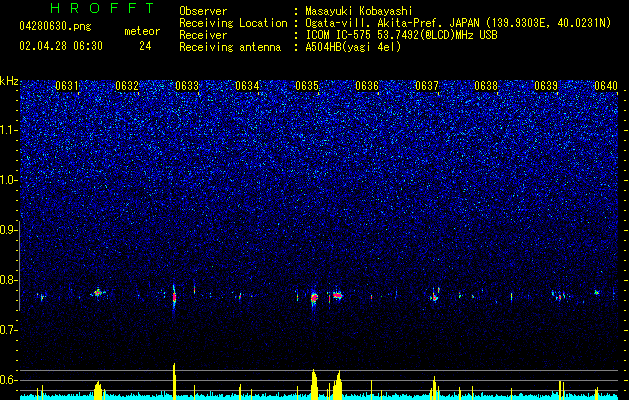Click the 0631 time marker
Viewport: 629px width, 400px height.
click(x=67, y=85)
